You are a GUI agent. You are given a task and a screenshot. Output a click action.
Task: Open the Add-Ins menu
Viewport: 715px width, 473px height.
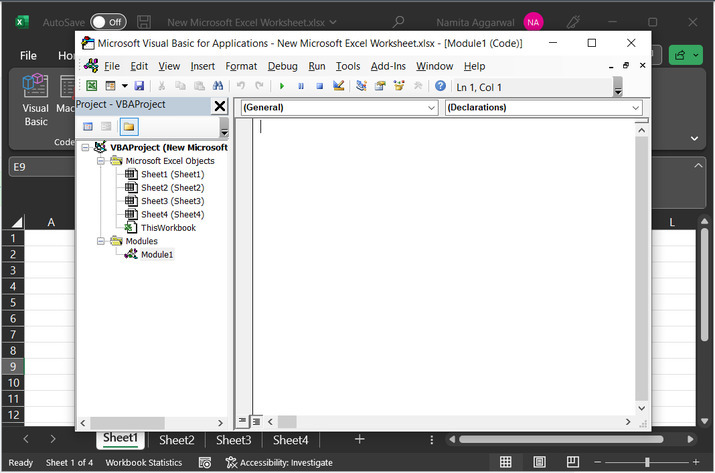coord(388,66)
